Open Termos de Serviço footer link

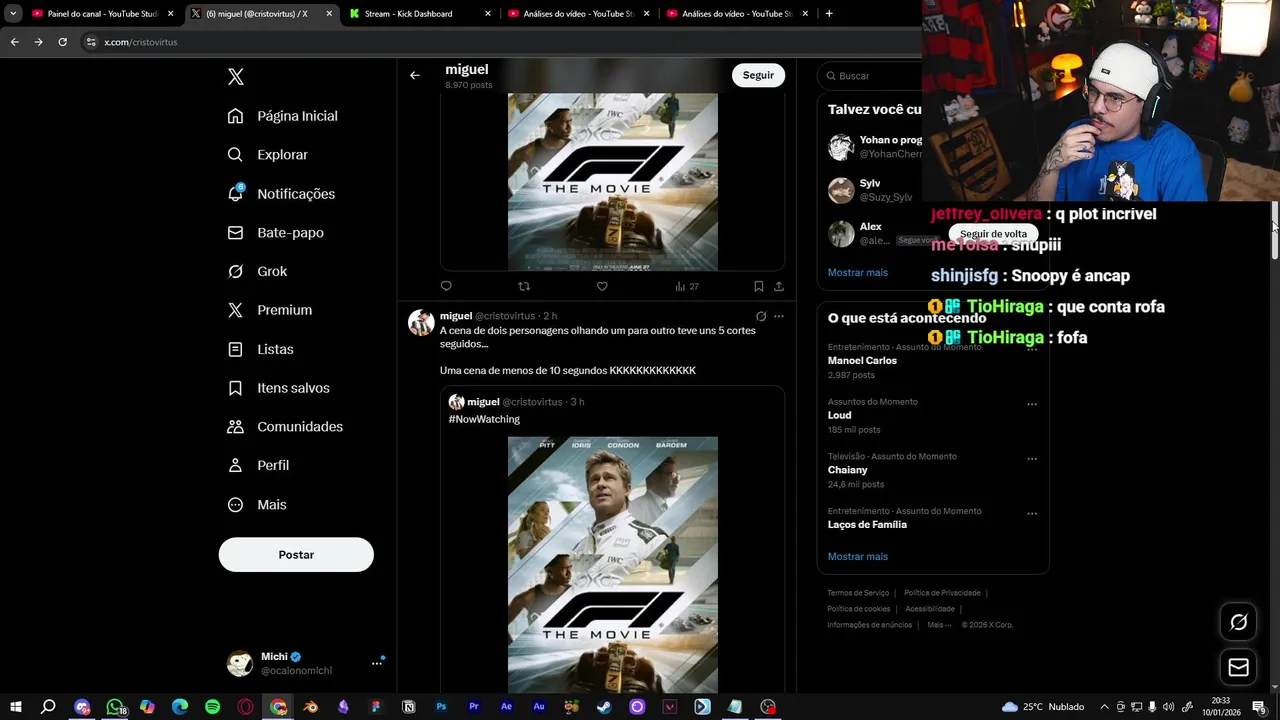point(858,593)
